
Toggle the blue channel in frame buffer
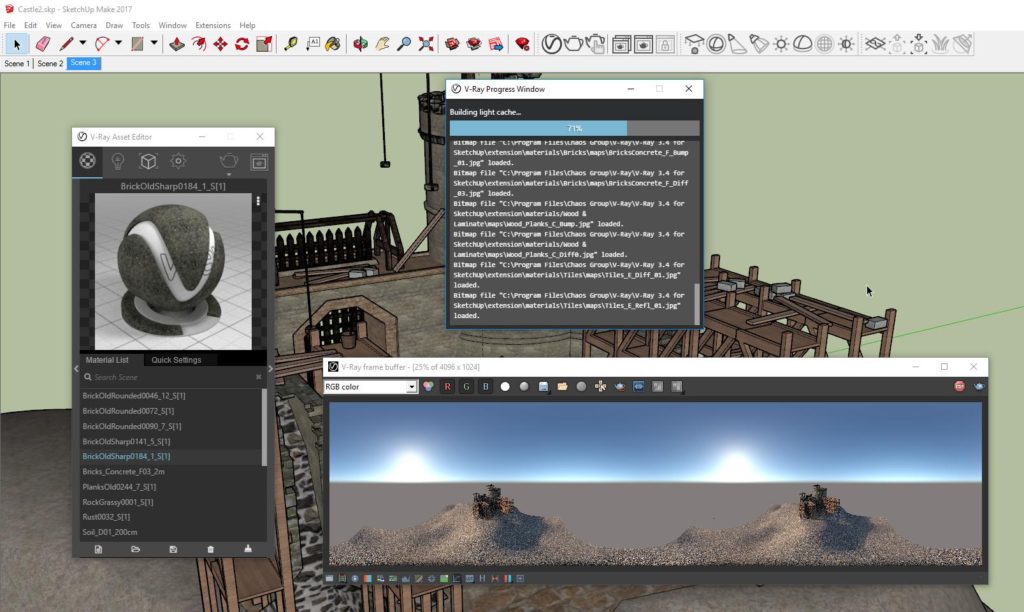pyautogui.click(x=486, y=386)
